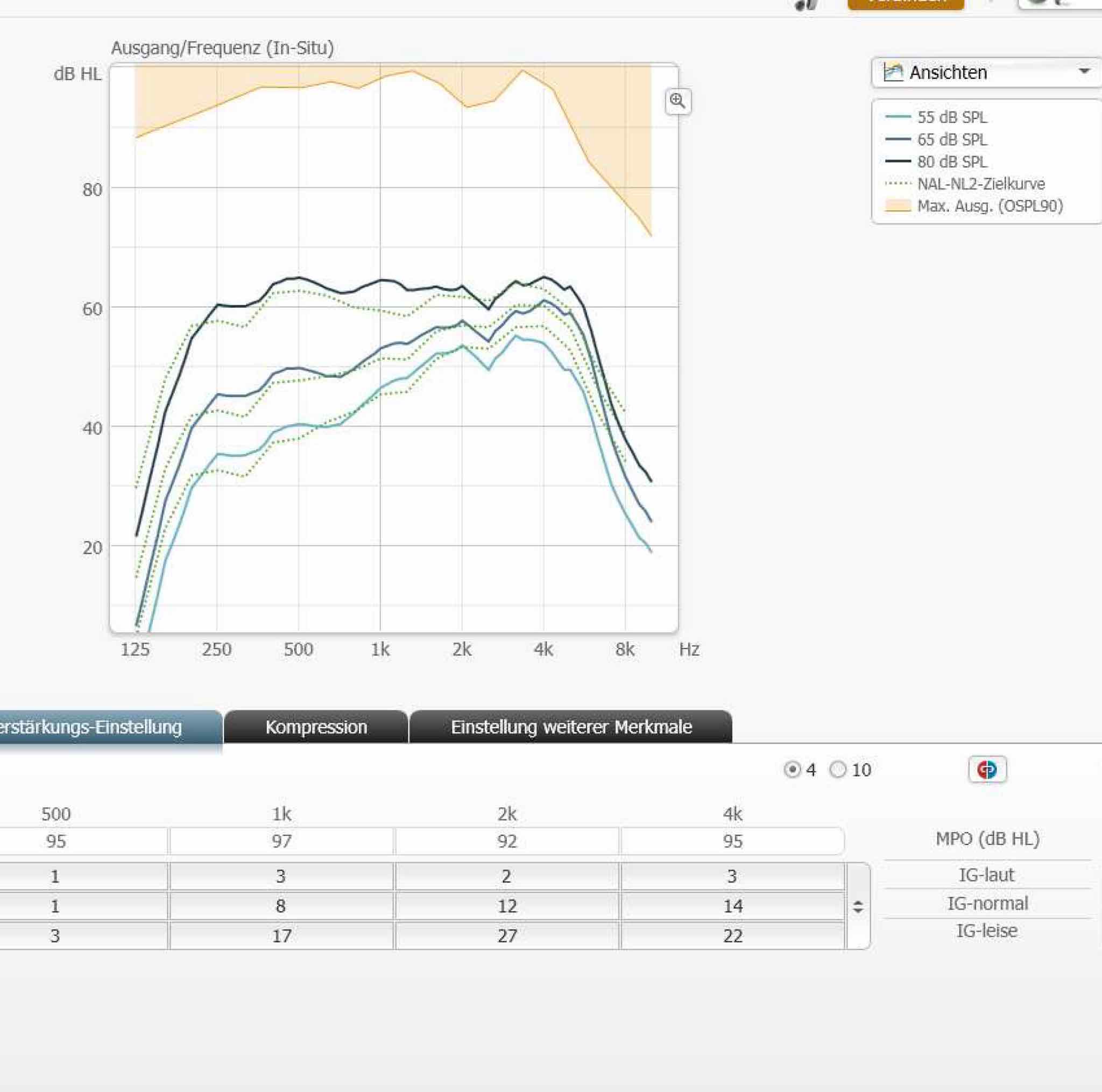Image resolution: width=1102 pixels, height=1092 pixels.
Task: Click MPO value 97 at 1k
Action: click(x=281, y=841)
